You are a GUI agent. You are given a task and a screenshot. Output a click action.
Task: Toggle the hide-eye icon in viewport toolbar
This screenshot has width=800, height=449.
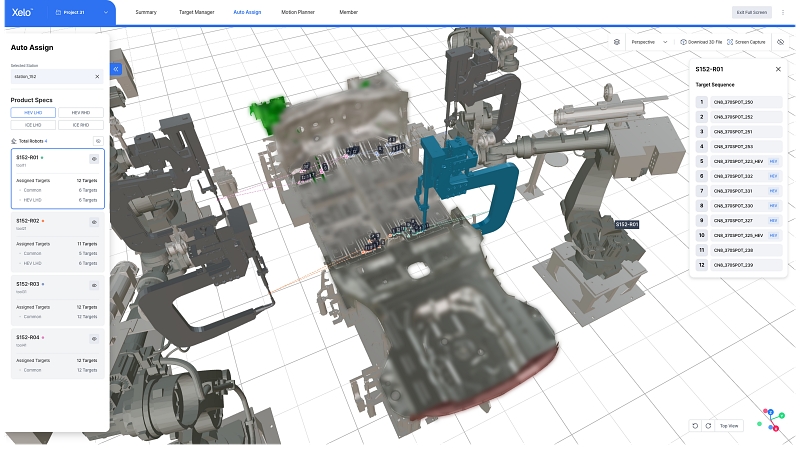[780, 42]
